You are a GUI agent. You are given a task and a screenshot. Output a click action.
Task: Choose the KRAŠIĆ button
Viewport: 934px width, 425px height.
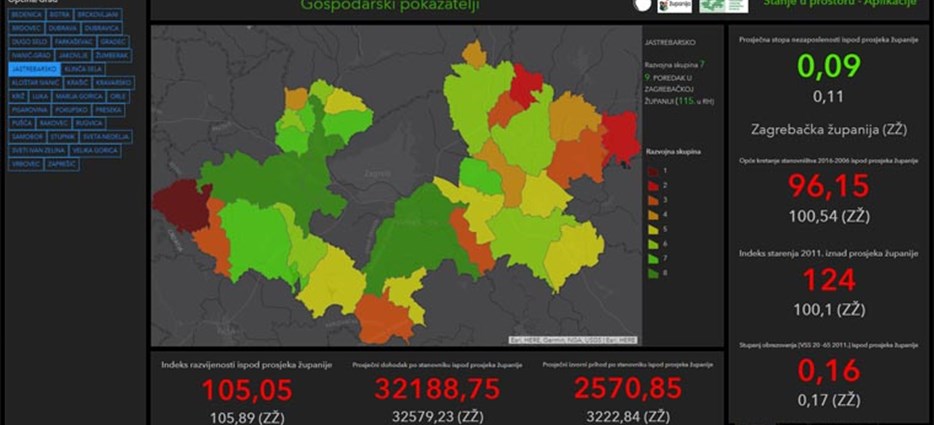pos(77,82)
